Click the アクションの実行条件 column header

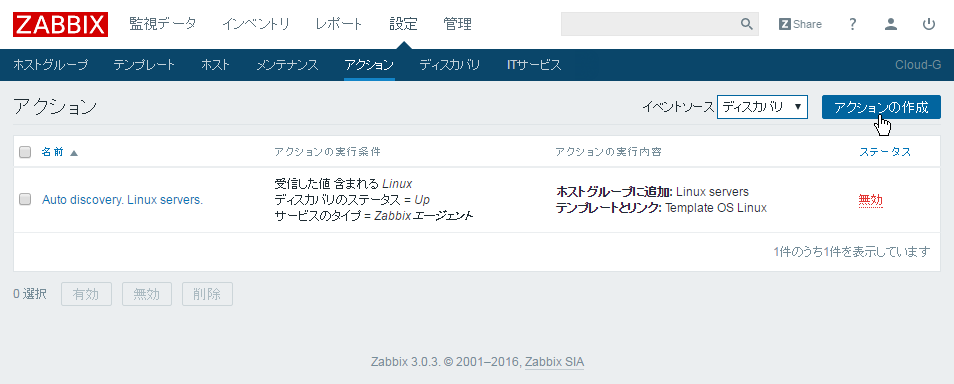[x=328, y=152]
